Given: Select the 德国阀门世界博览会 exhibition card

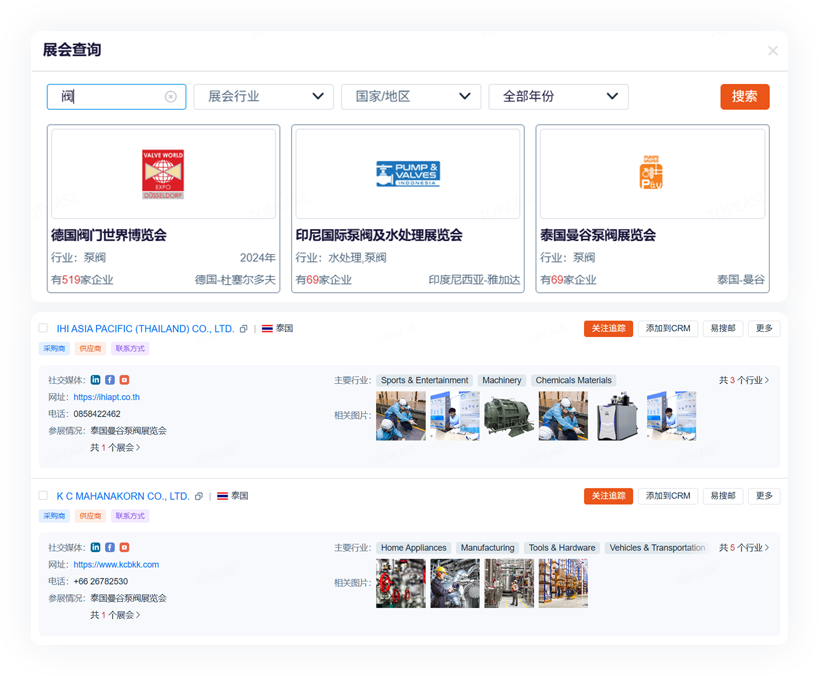Looking at the screenshot, I should click(163, 208).
